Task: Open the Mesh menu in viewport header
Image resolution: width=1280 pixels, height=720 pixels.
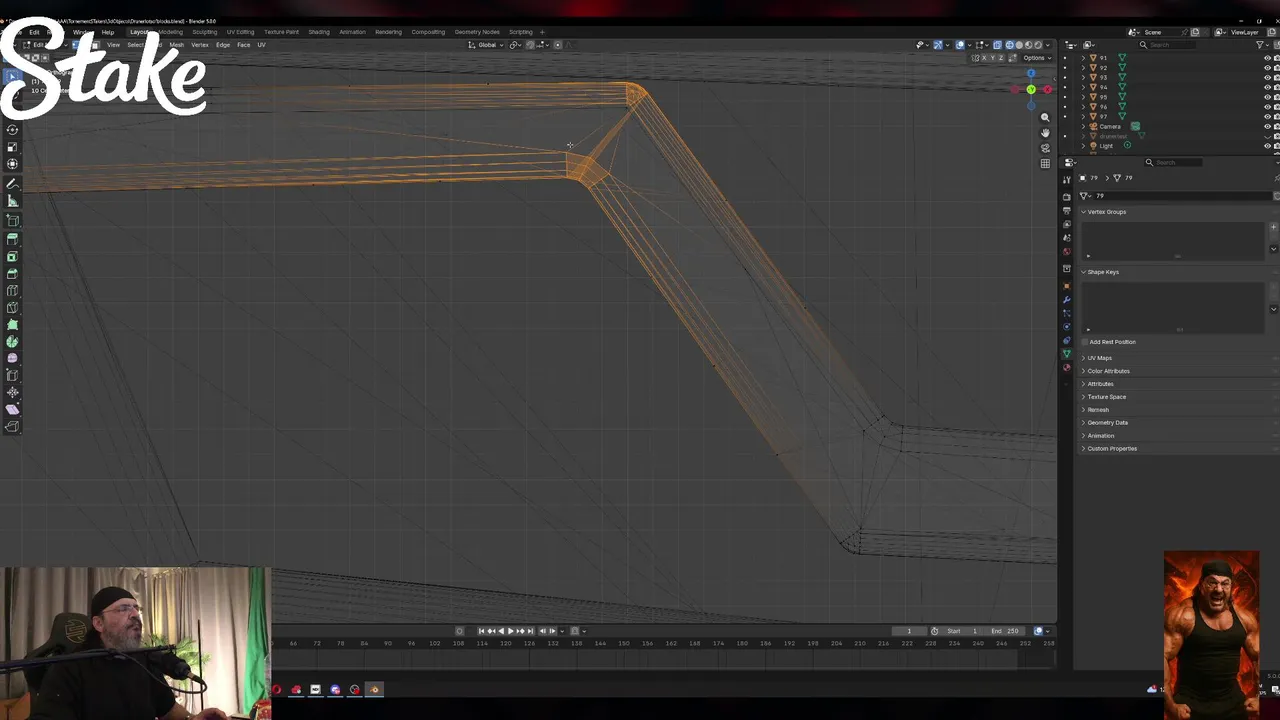Action: click(177, 45)
